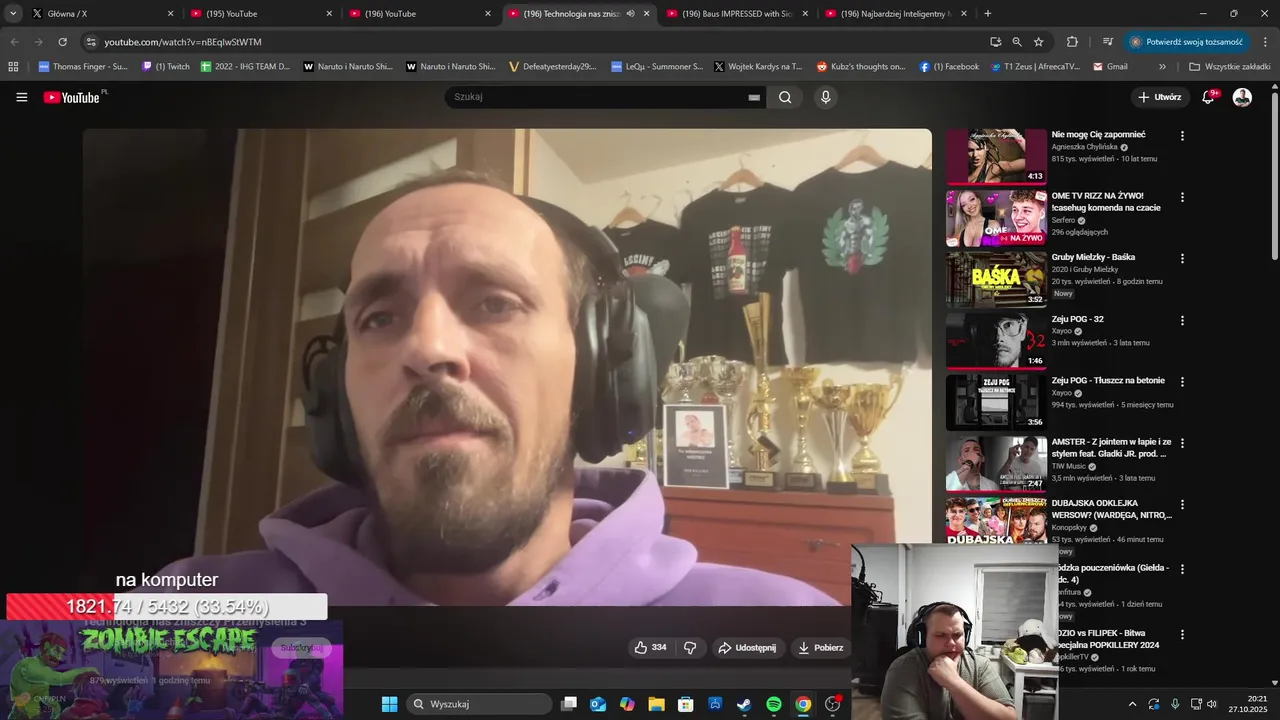Click the Chrome address bar URL
This screenshot has height=720, width=1280.
[x=183, y=42]
